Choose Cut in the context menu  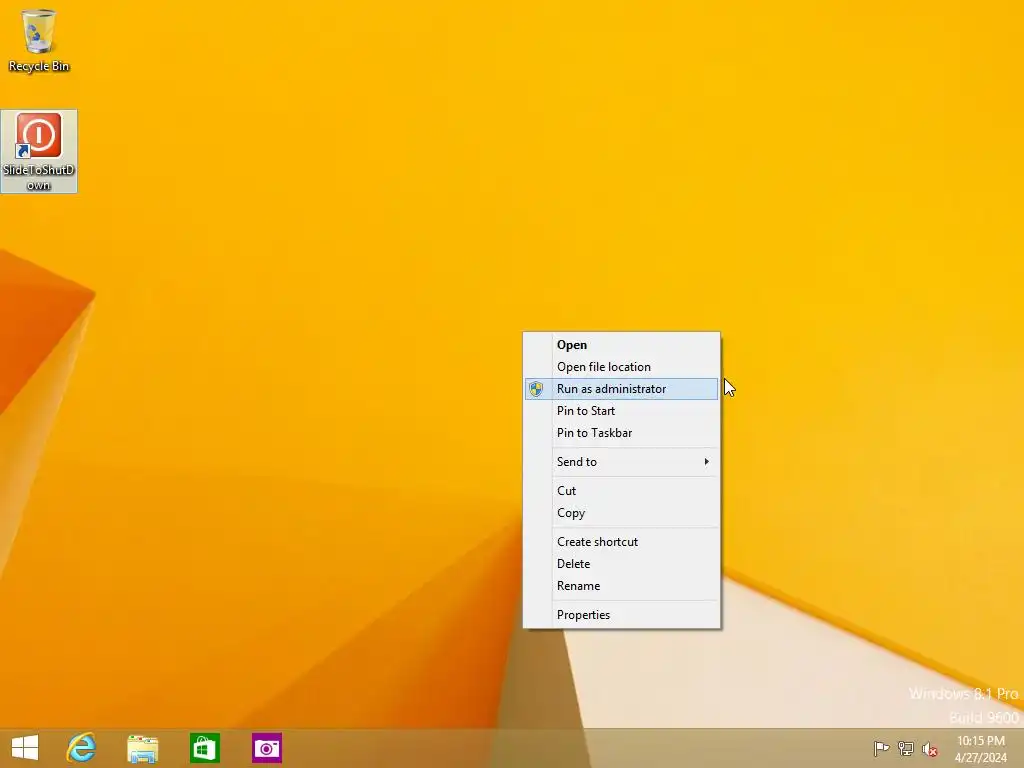[x=621, y=490]
